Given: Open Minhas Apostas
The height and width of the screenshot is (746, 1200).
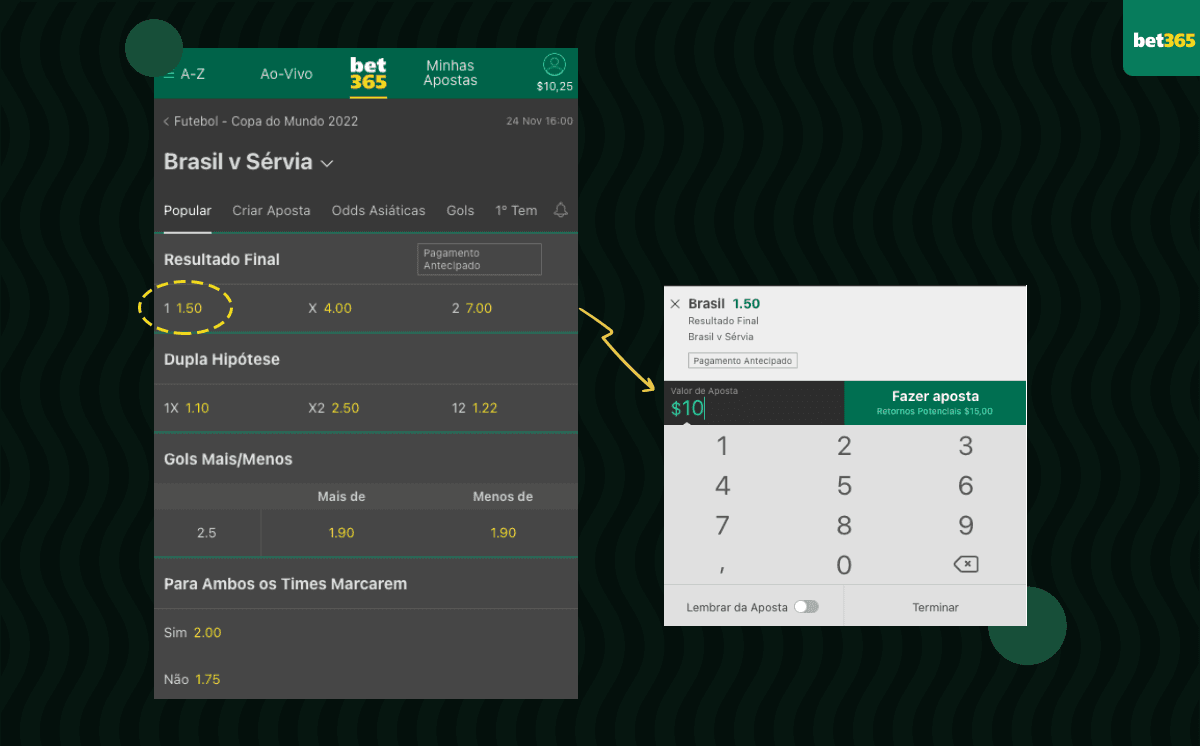Looking at the screenshot, I should (x=450, y=73).
